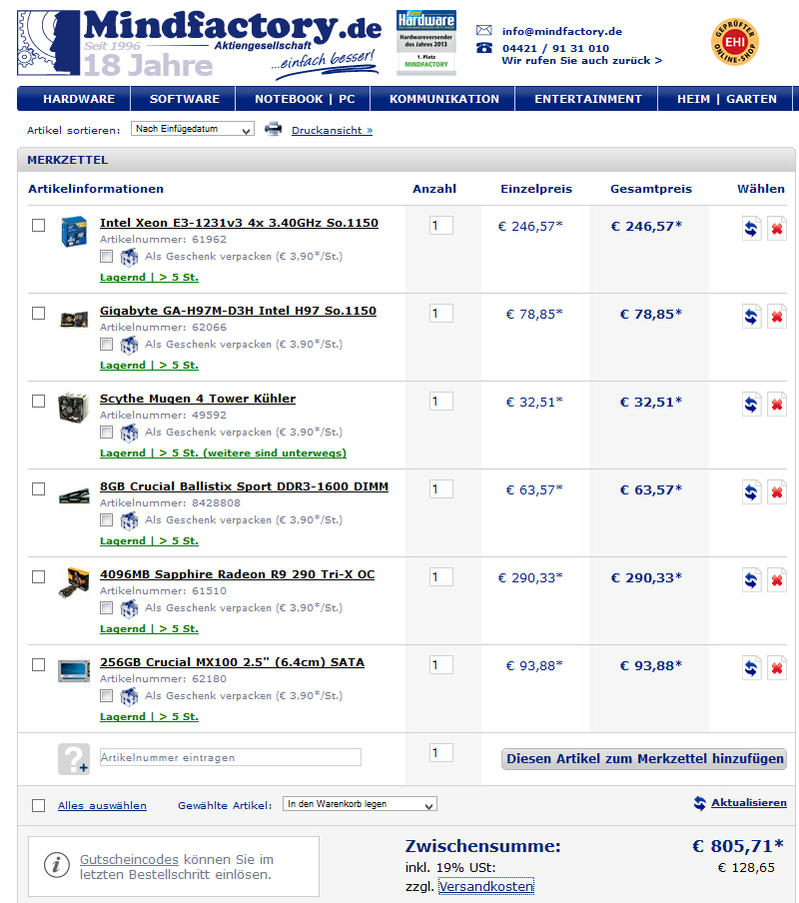Remove Gigabyte GA-H97M-D3H with red X

(x=777, y=317)
